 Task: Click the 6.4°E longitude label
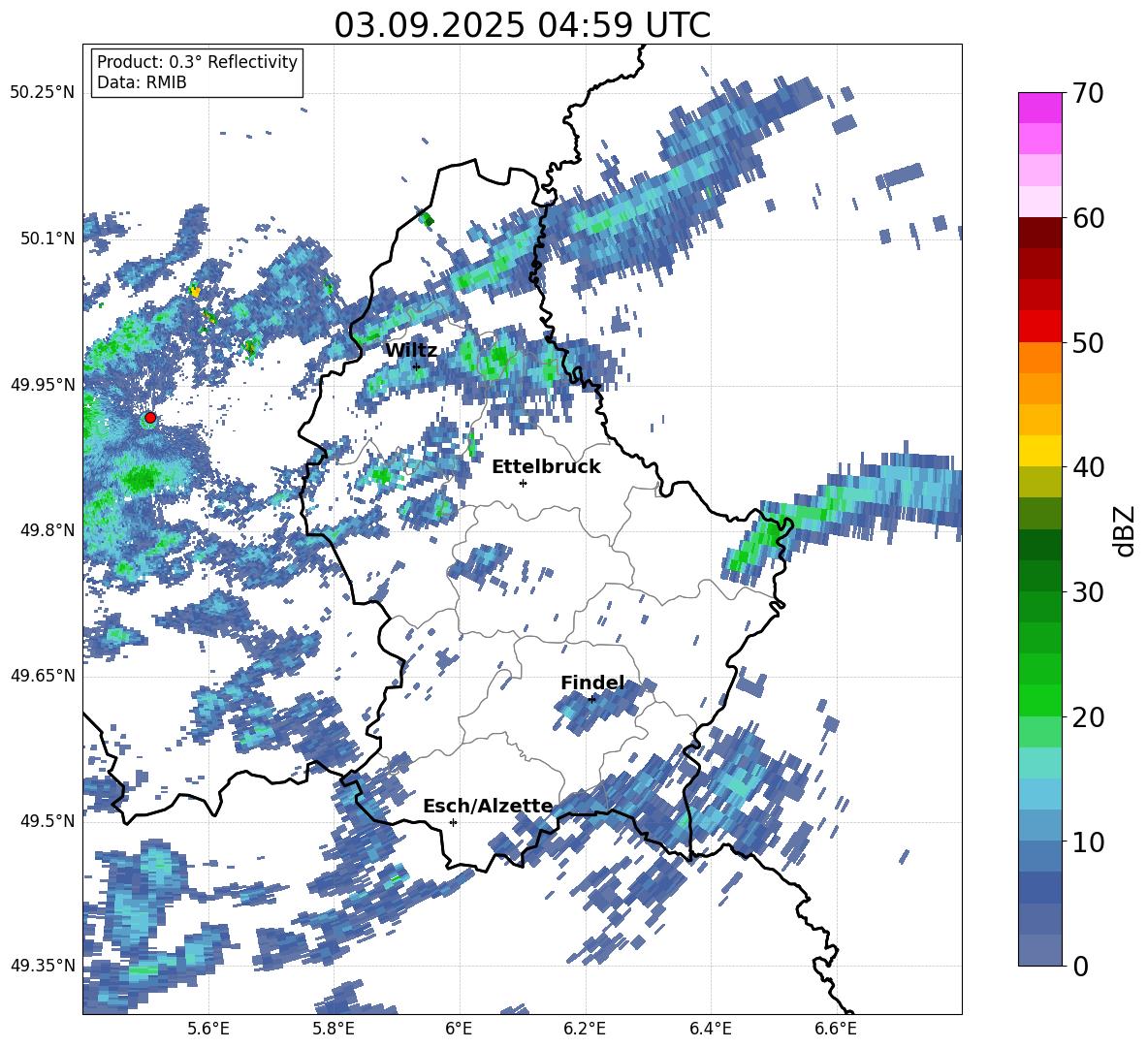tap(710, 1029)
